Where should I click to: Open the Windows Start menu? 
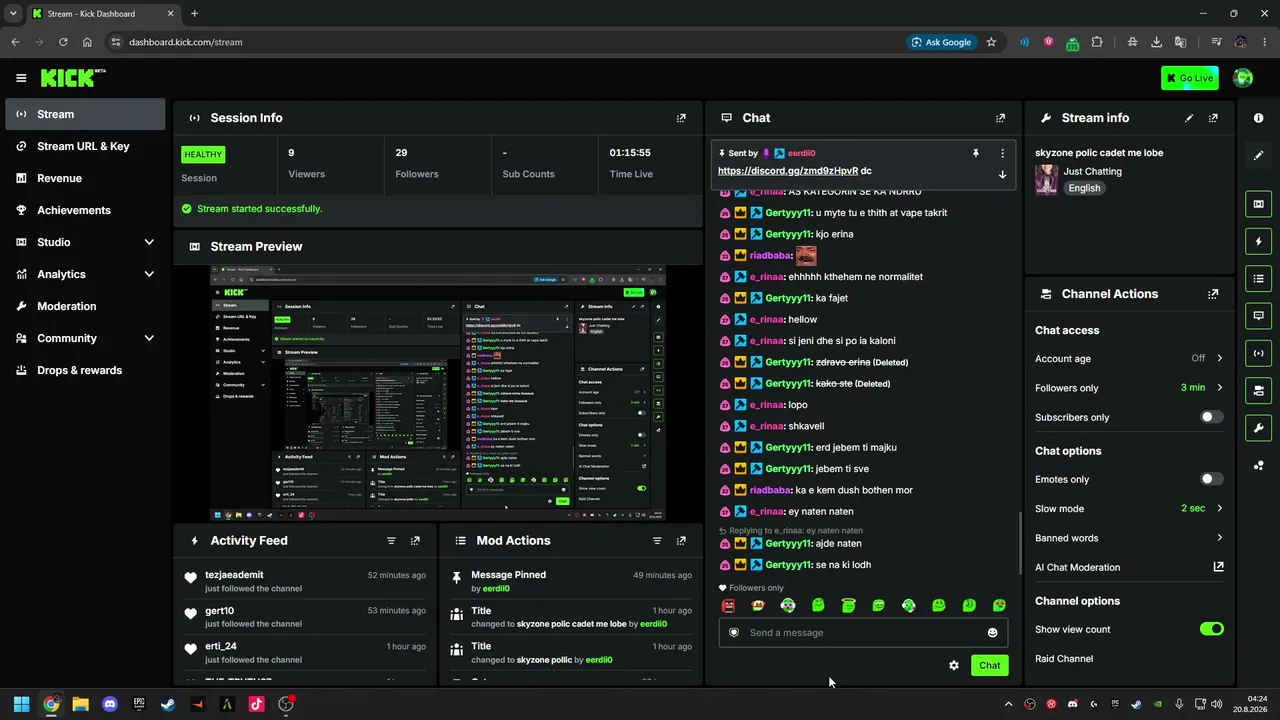pyautogui.click(x=21, y=704)
